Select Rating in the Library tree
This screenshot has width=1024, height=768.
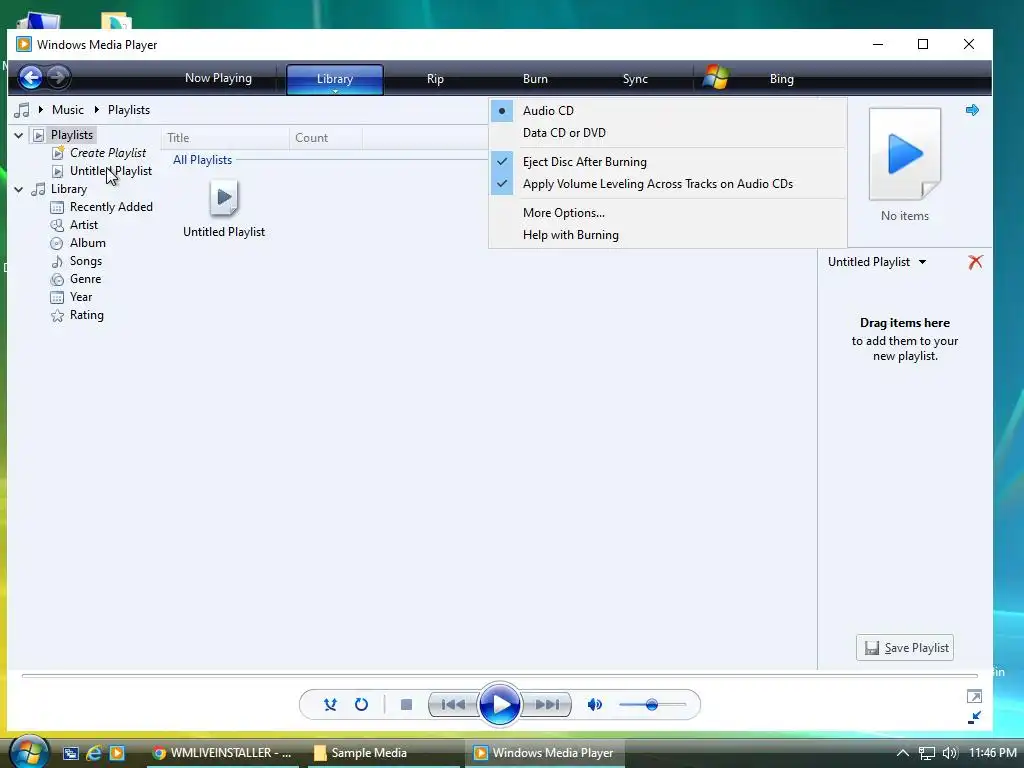click(x=86, y=315)
